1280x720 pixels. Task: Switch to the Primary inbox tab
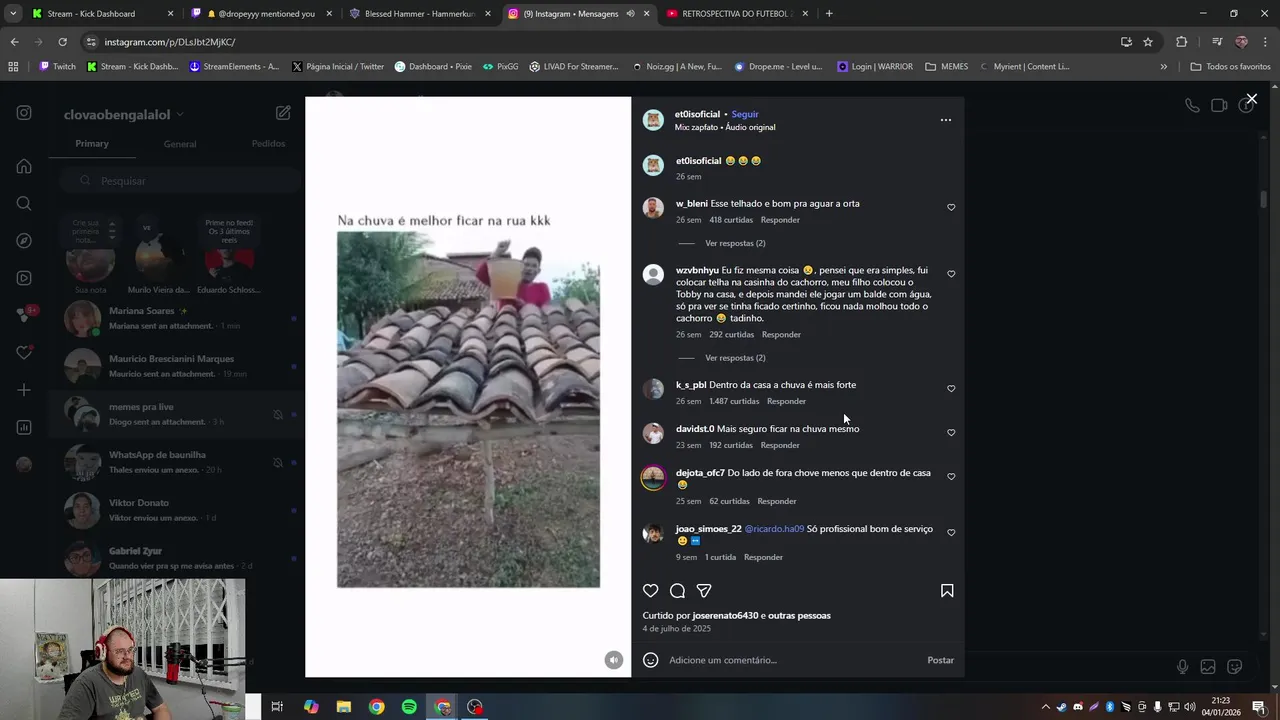coord(92,144)
